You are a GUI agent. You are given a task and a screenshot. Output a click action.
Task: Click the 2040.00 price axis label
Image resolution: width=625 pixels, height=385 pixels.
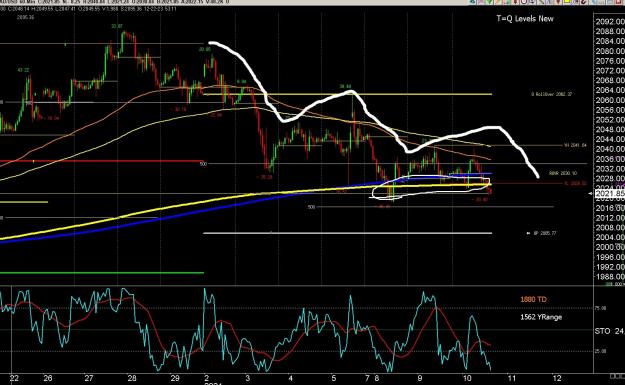[x=610, y=149]
